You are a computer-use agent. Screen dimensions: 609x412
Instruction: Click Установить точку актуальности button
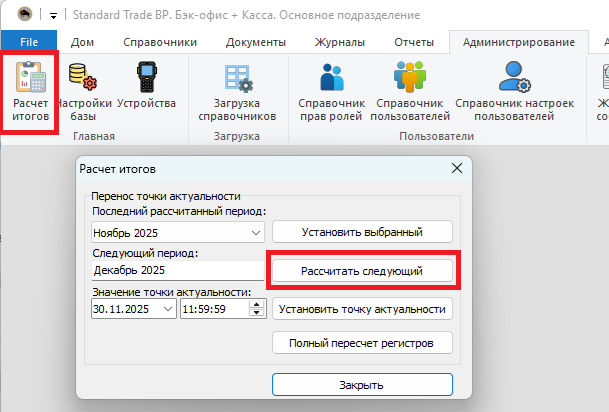tap(362, 309)
